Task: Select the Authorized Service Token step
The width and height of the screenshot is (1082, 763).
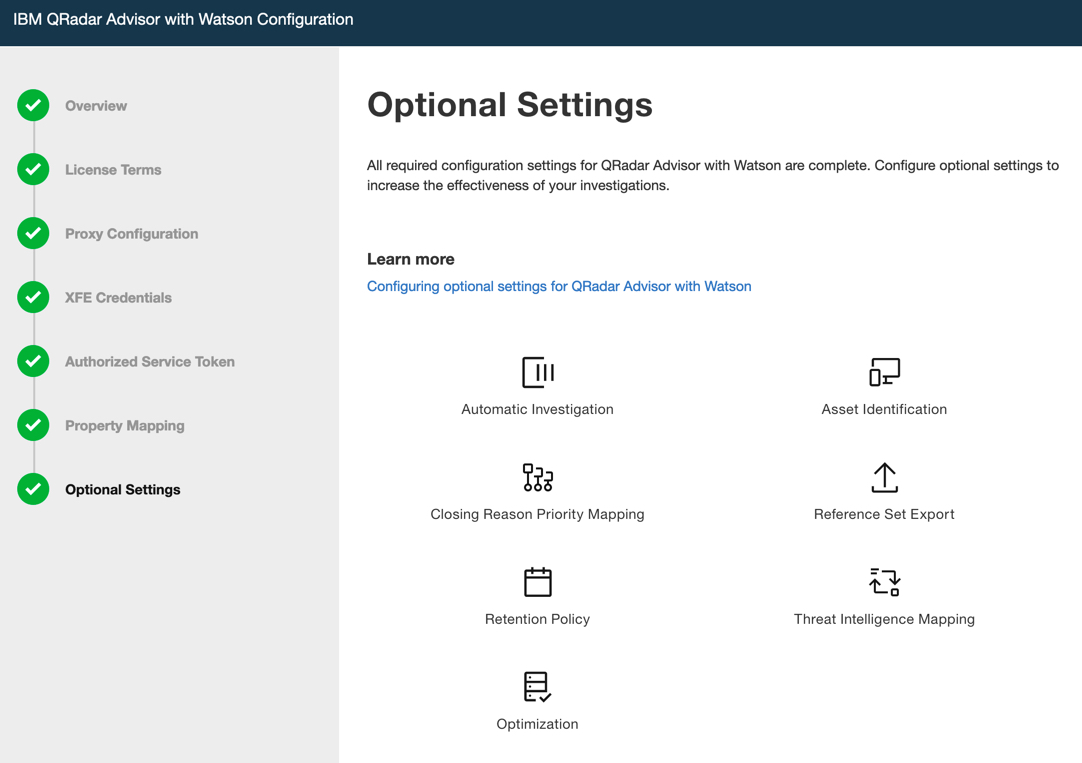Action: click(150, 361)
